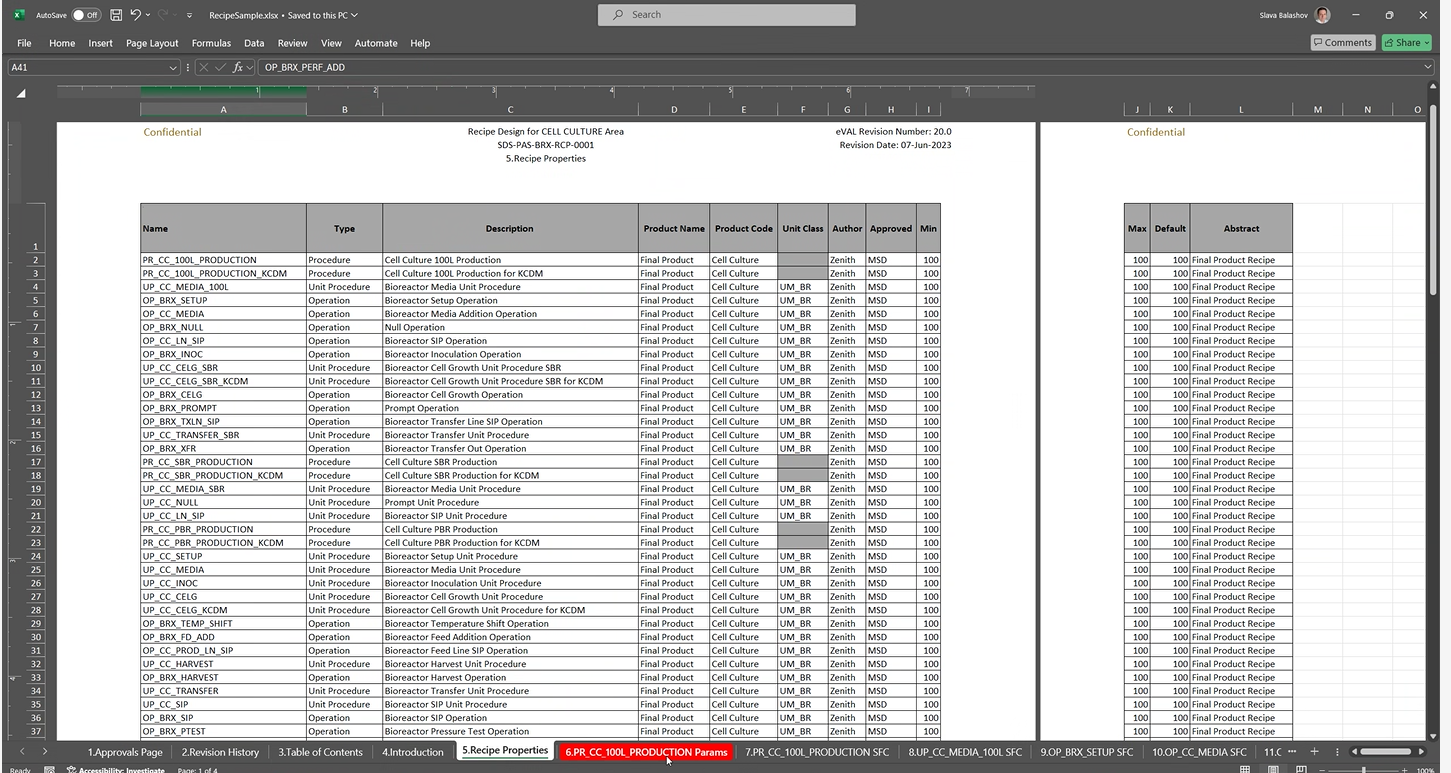This screenshot has height=773, width=1451.
Task: Click cell Bioreactor Pressure Test Operation
Action: (510, 731)
